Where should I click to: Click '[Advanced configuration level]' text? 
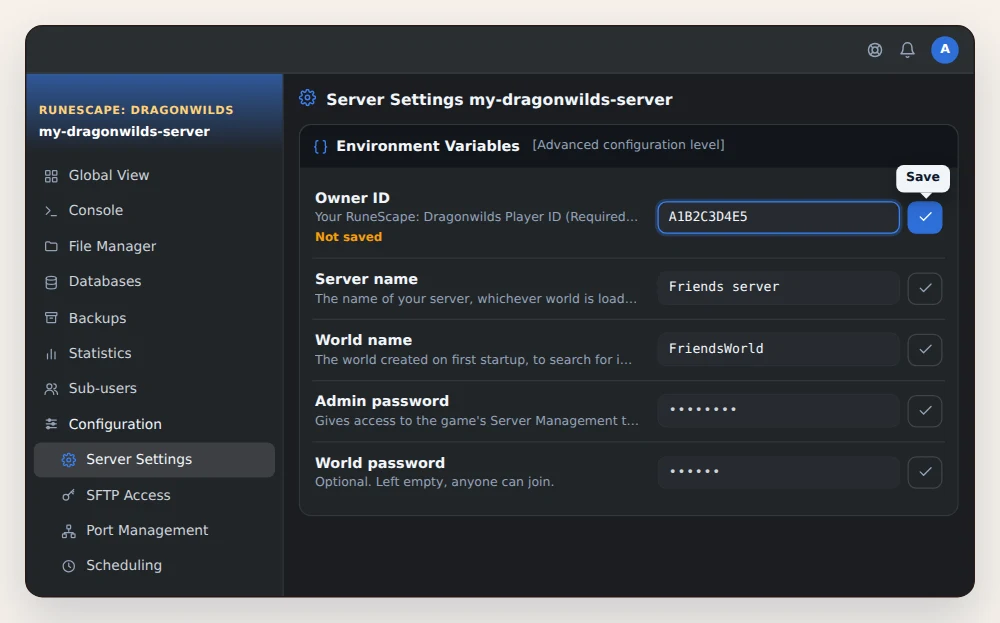pyautogui.click(x=628, y=145)
